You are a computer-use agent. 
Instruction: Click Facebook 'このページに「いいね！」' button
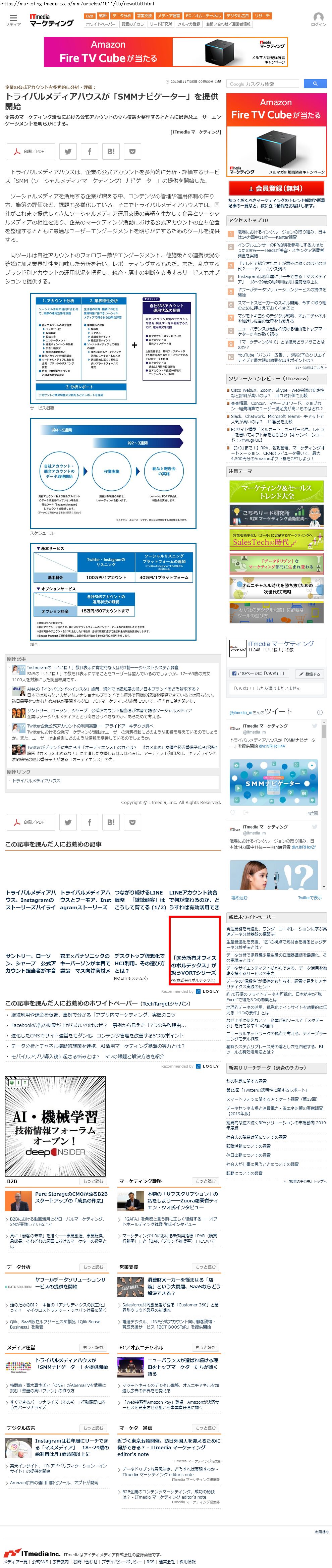(259, 673)
